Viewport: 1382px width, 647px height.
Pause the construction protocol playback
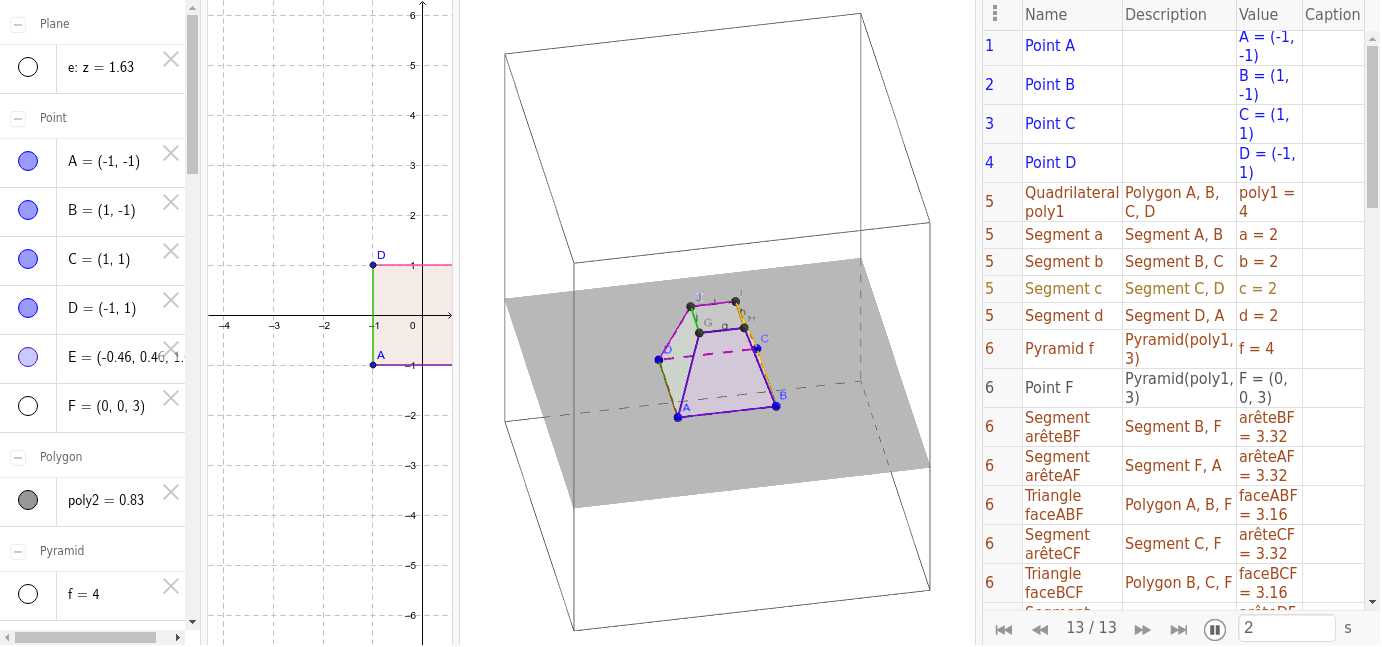click(1215, 629)
